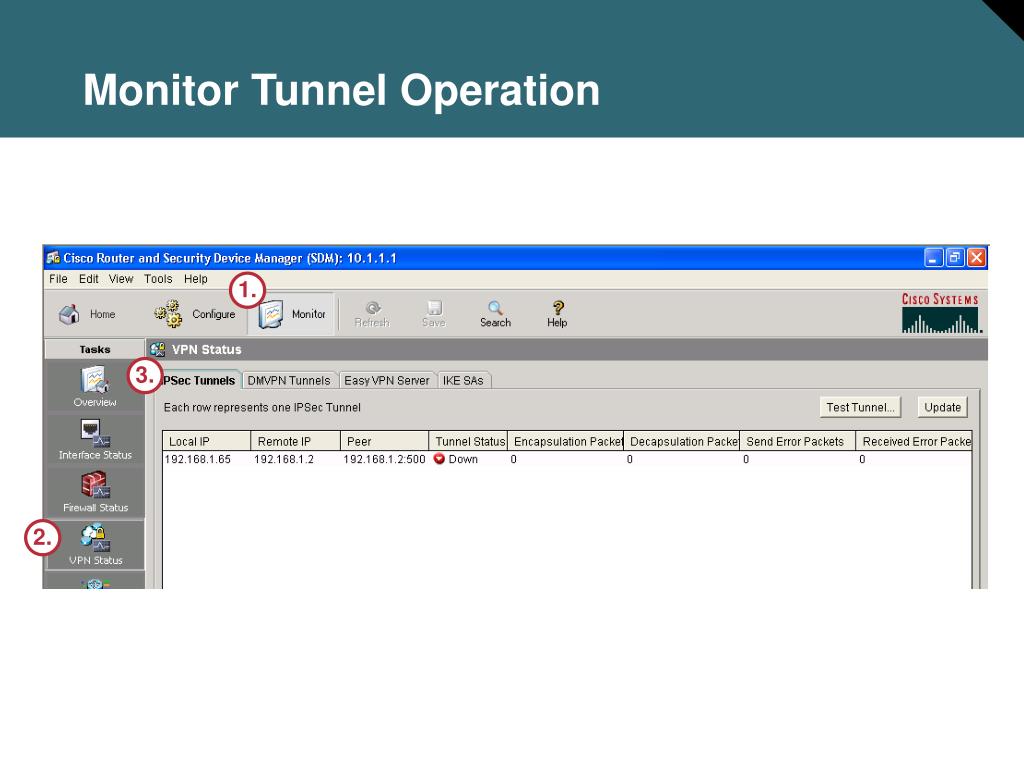The width and height of the screenshot is (1024, 768).
Task: Switch to the DMVPN Tunnels tab
Action: tap(289, 380)
